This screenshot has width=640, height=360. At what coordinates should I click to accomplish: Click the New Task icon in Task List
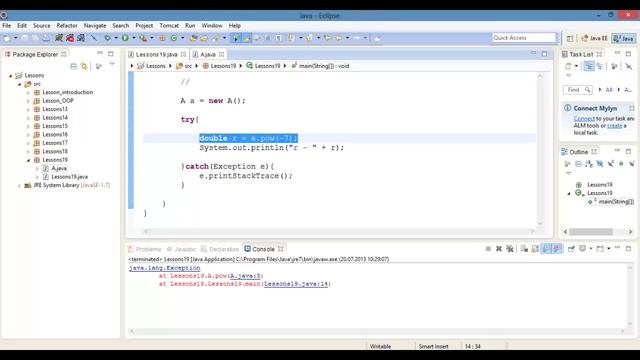[x=568, y=66]
